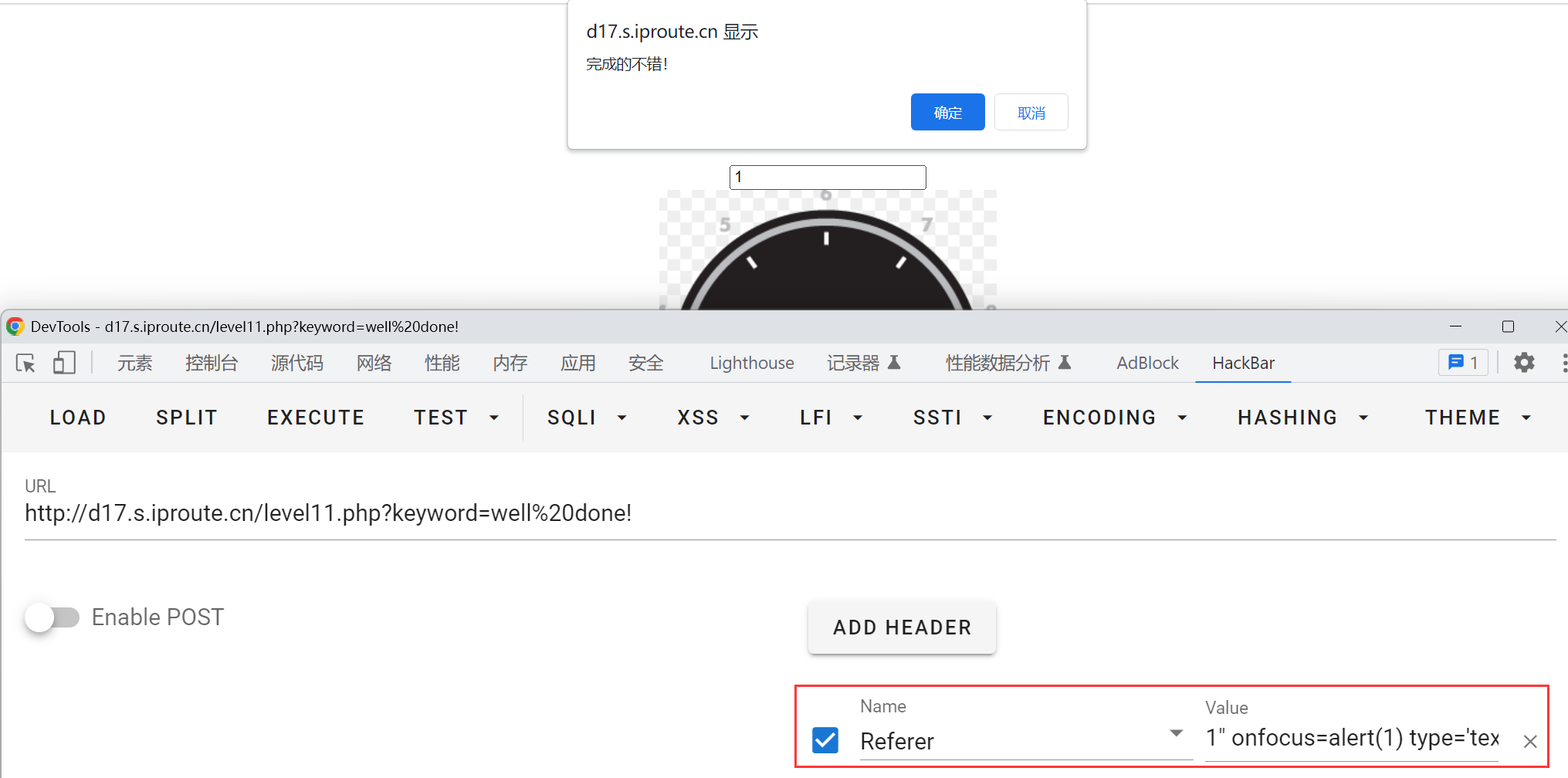Viewport: 1568px width, 778px height.
Task: Maximize the DevTools window
Action: (x=1507, y=326)
